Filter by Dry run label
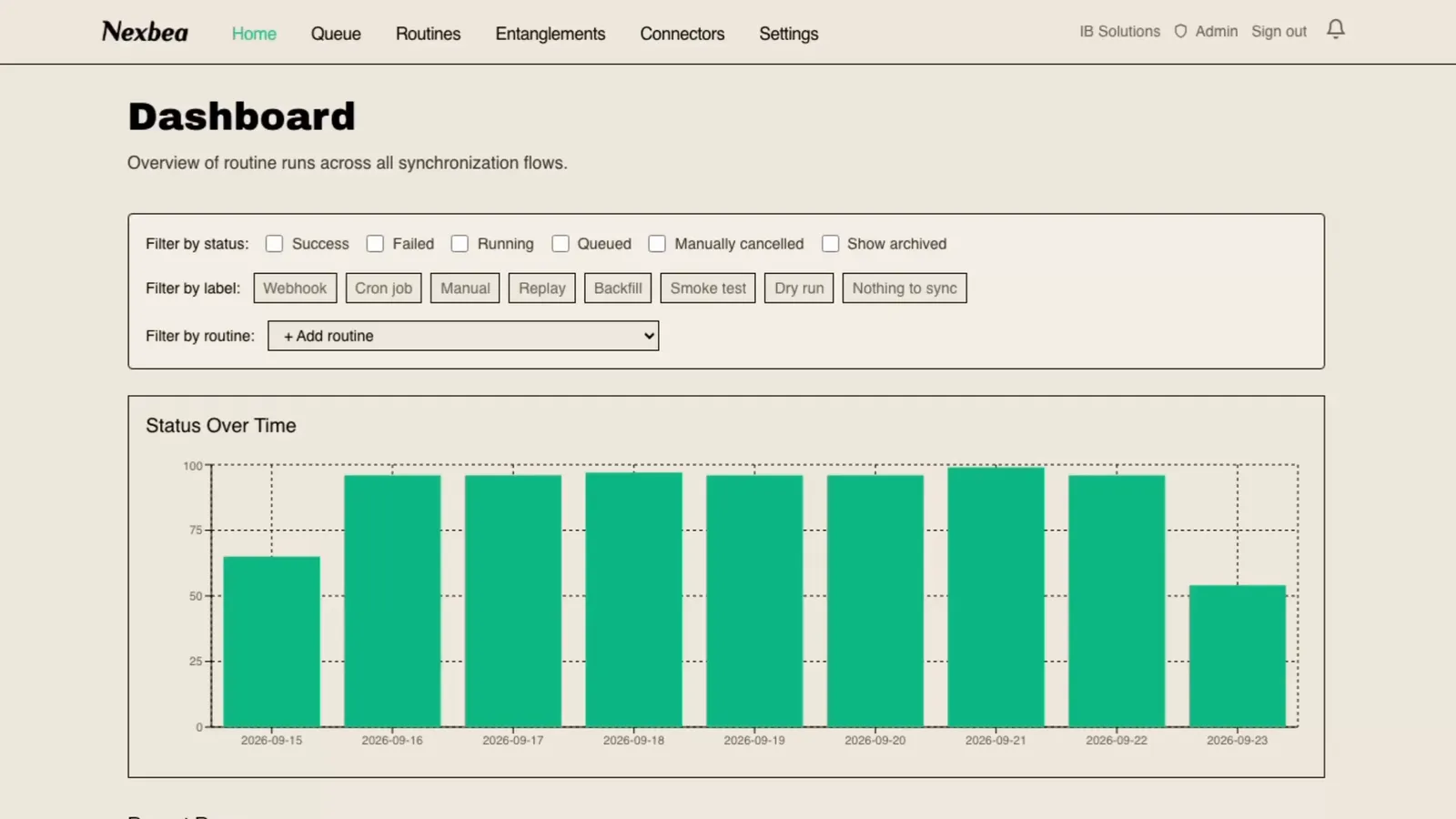The width and height of the screenshot is (1456, 819). coord(799,288)
